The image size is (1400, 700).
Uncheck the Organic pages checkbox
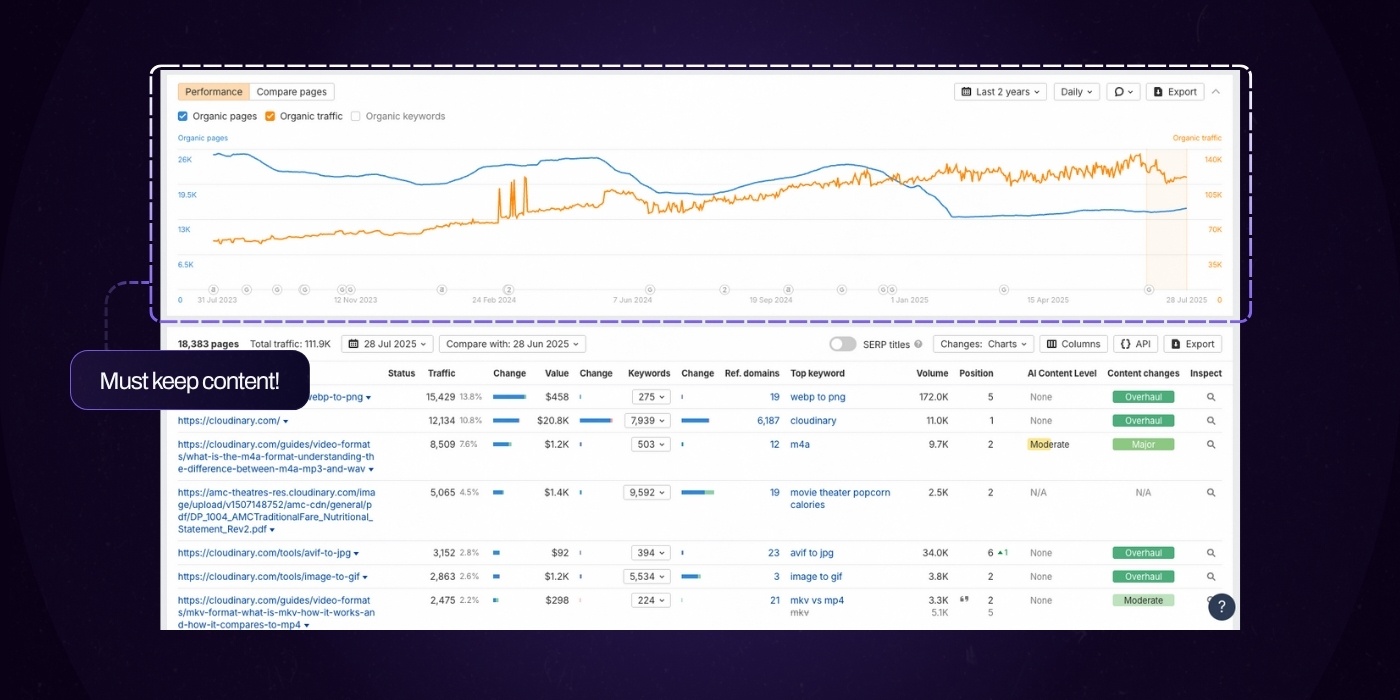(x=183, y=116)
